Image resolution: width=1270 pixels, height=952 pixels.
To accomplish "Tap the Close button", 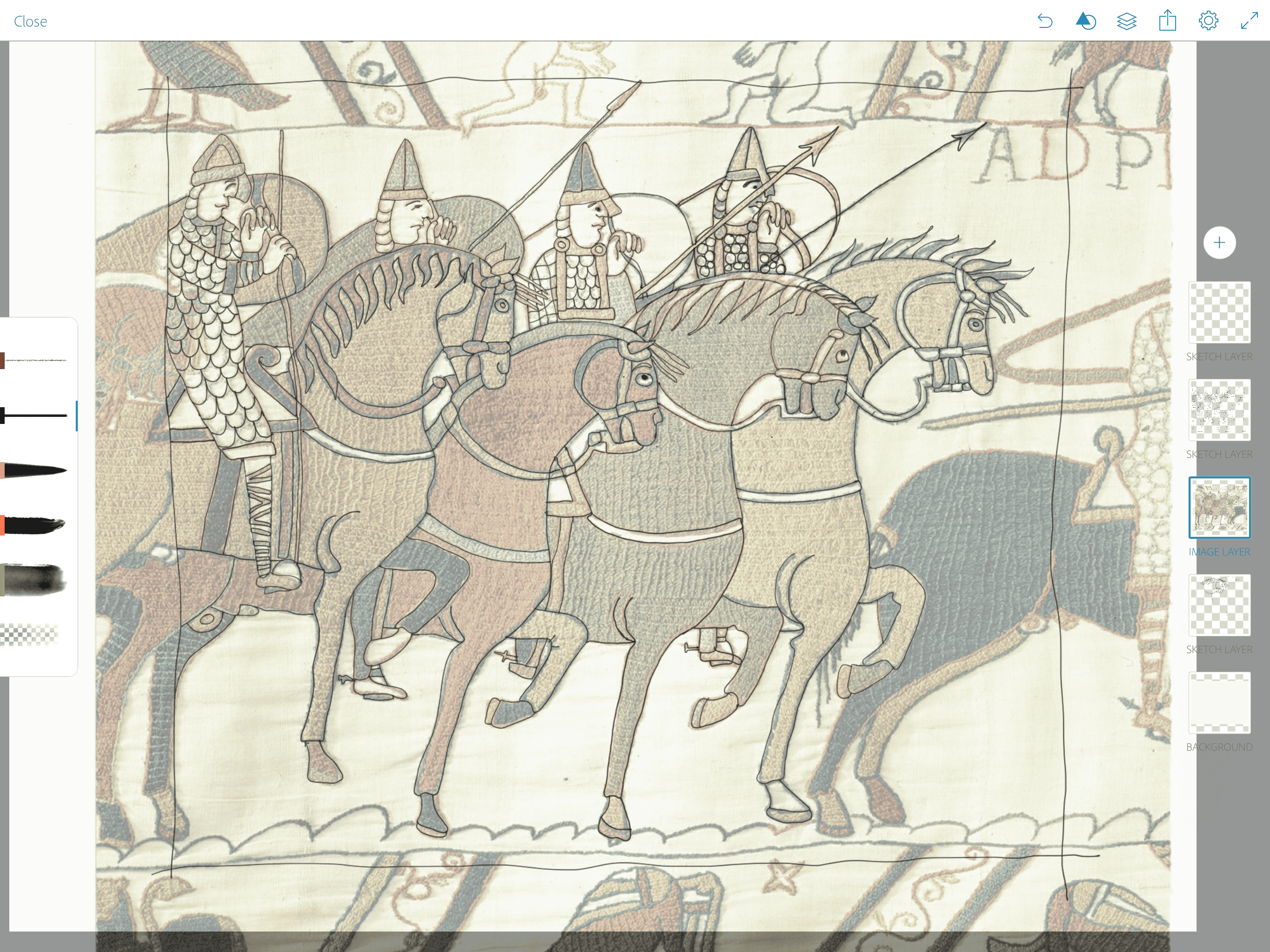I will click(x=30, y=21).
